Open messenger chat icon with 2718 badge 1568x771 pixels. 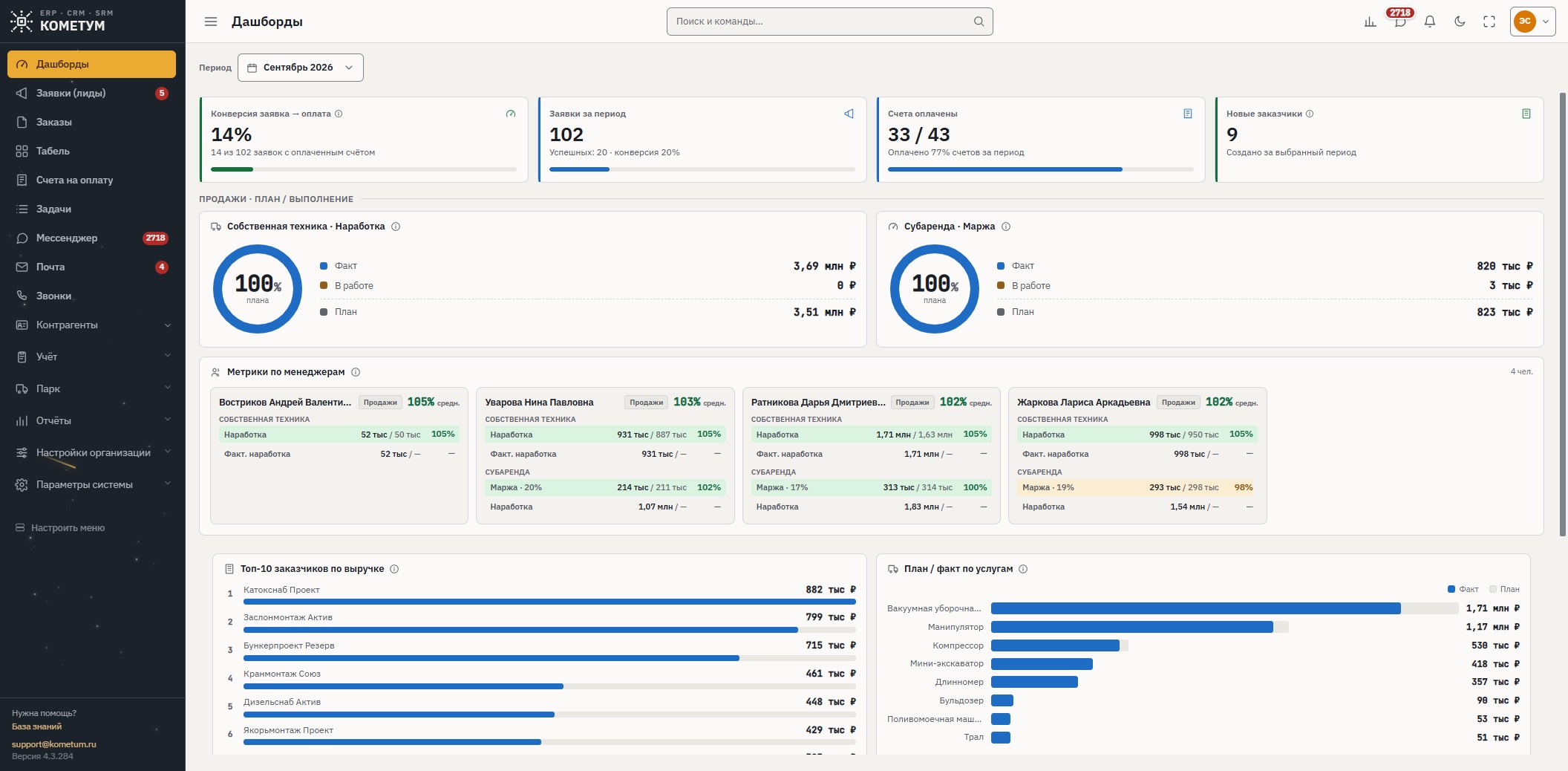tap(1399, 22)
